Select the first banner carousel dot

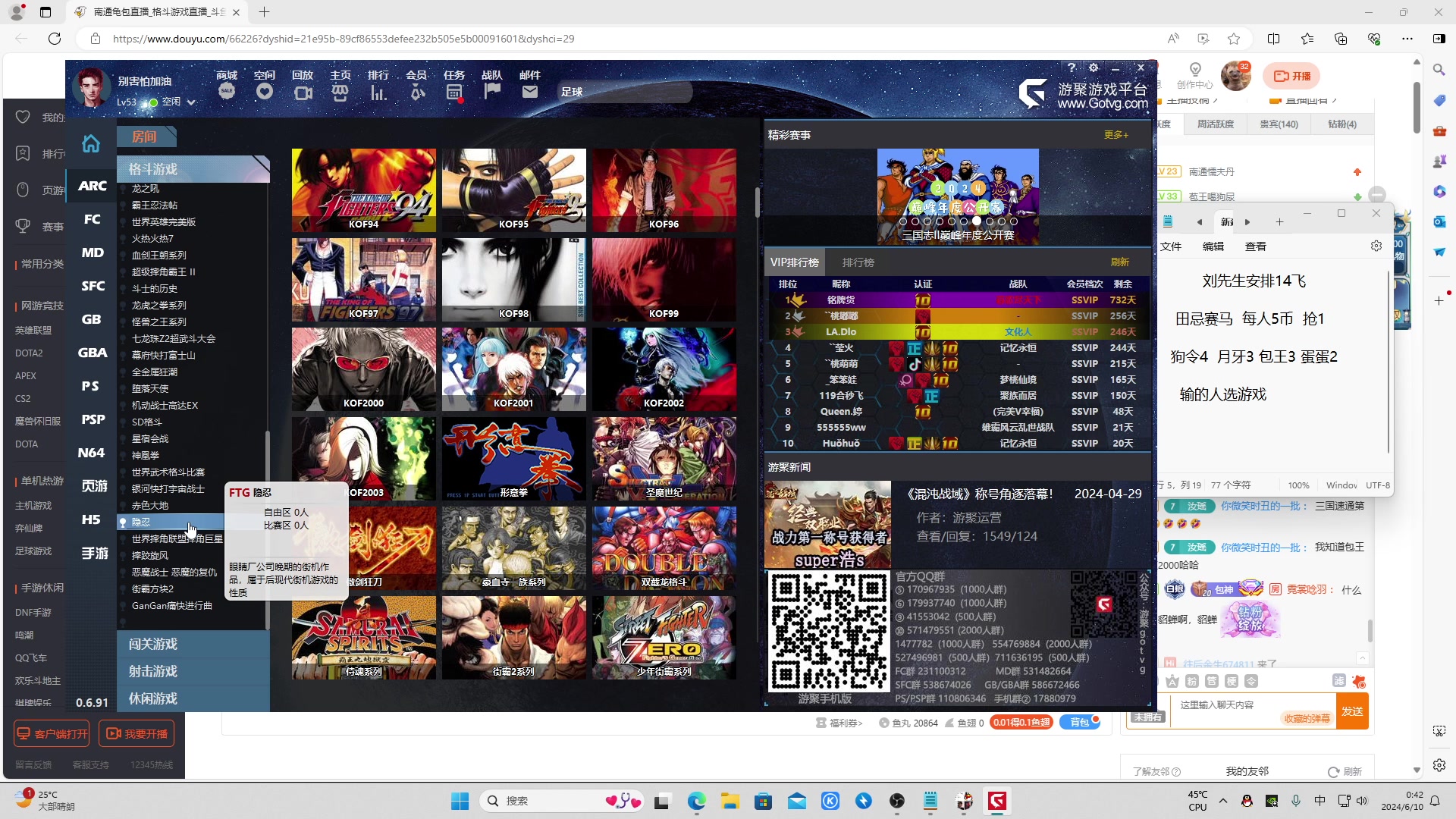[903, 221]
